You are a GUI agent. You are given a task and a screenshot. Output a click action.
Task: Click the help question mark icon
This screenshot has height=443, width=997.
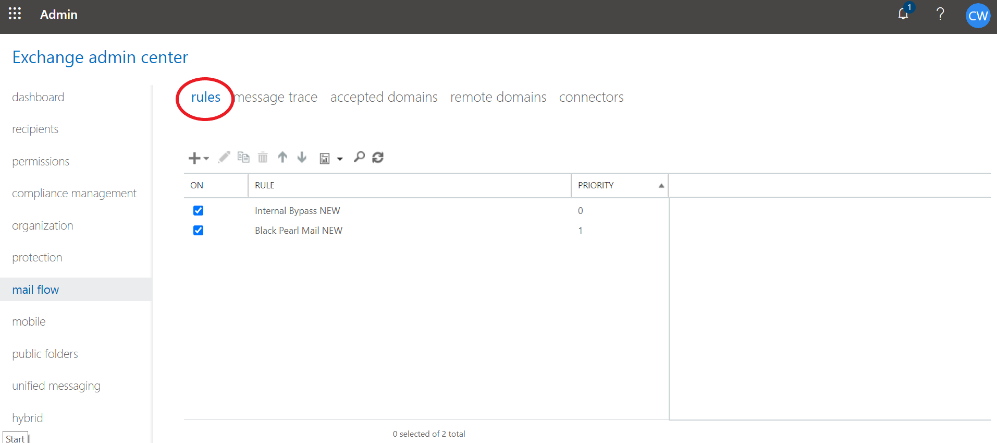point(940,15)
